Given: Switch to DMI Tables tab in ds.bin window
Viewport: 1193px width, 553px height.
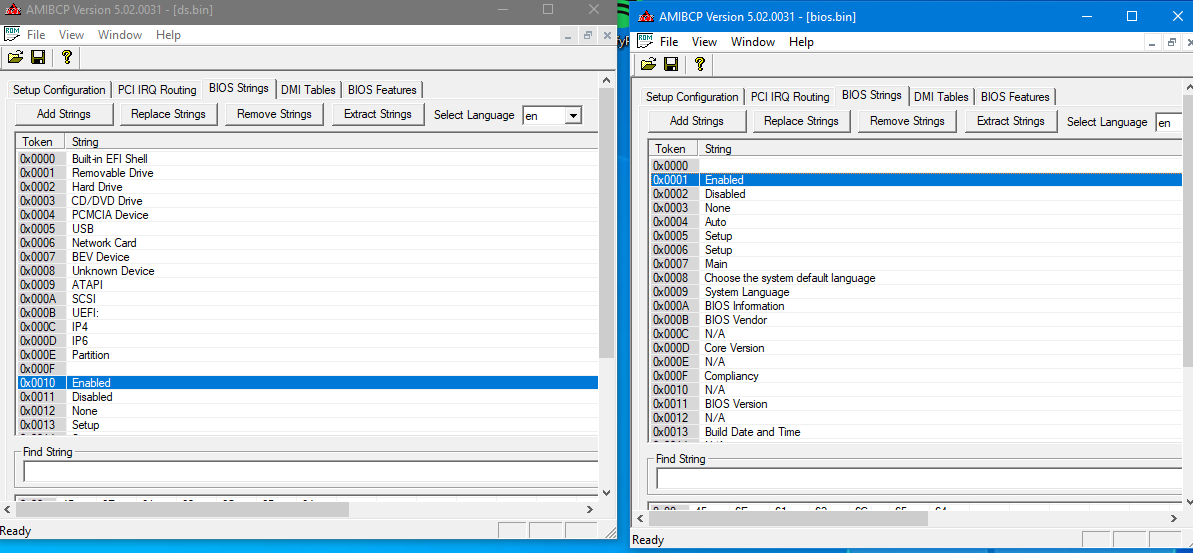Looking at the screenshot, I should point(308,90).
